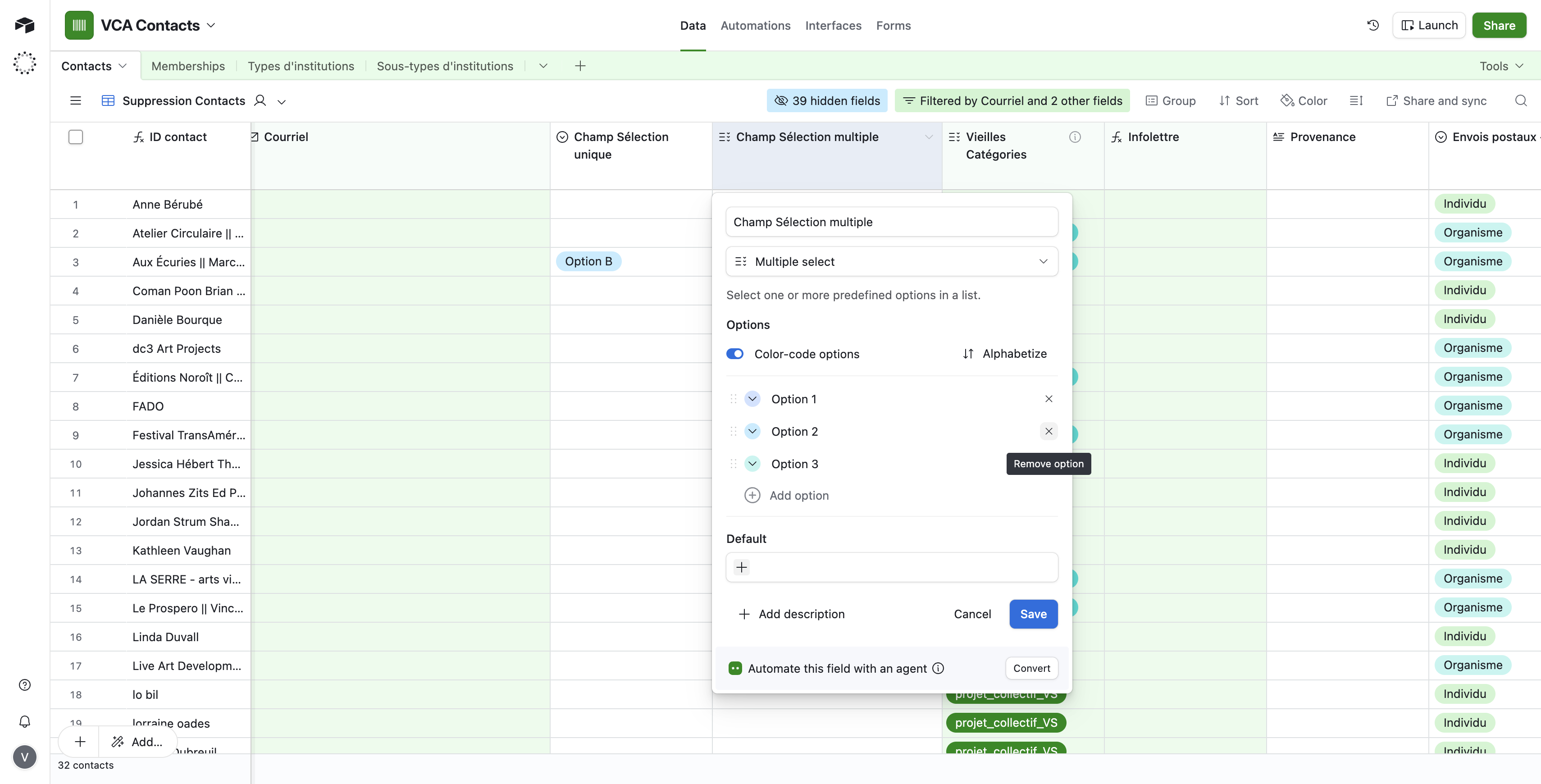Open Multiple select field type dropdown
Screen dimensions: 1541x784
tap(891, 261)
